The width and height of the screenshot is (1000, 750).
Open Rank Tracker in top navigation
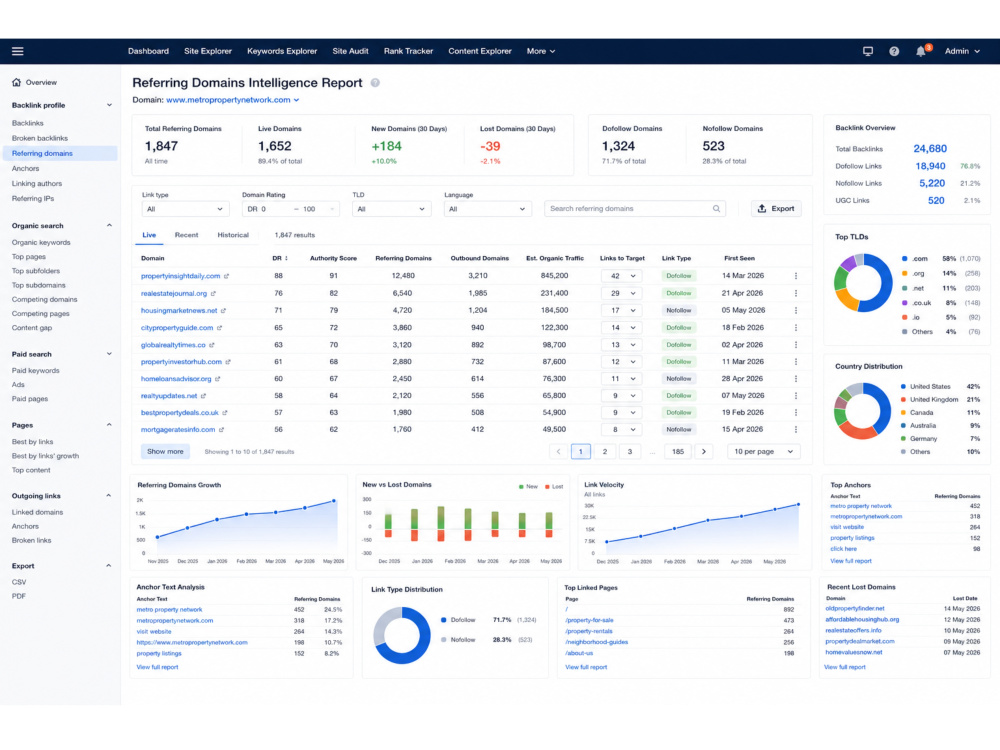click(408, 51)
